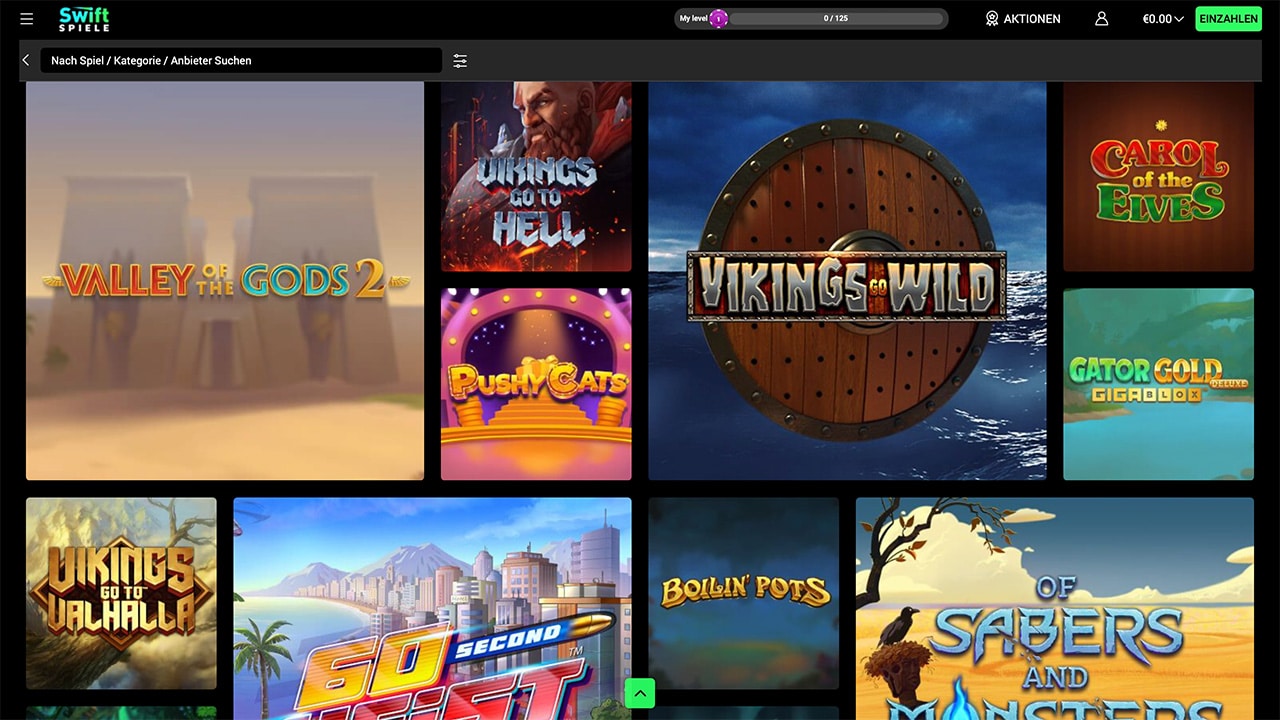Open Valley of the Gods 2 game
The height and width of the screenshot is (720, 1280).
tap(225, 281)
